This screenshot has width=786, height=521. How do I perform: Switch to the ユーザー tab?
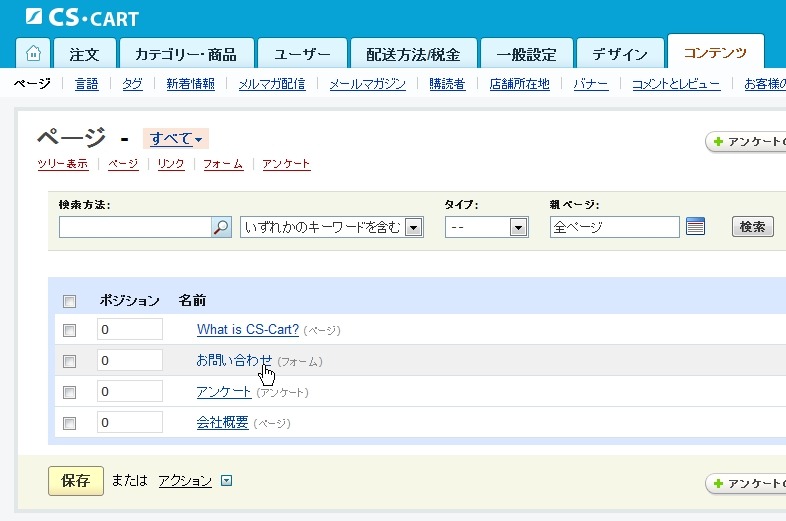[302, 53]
